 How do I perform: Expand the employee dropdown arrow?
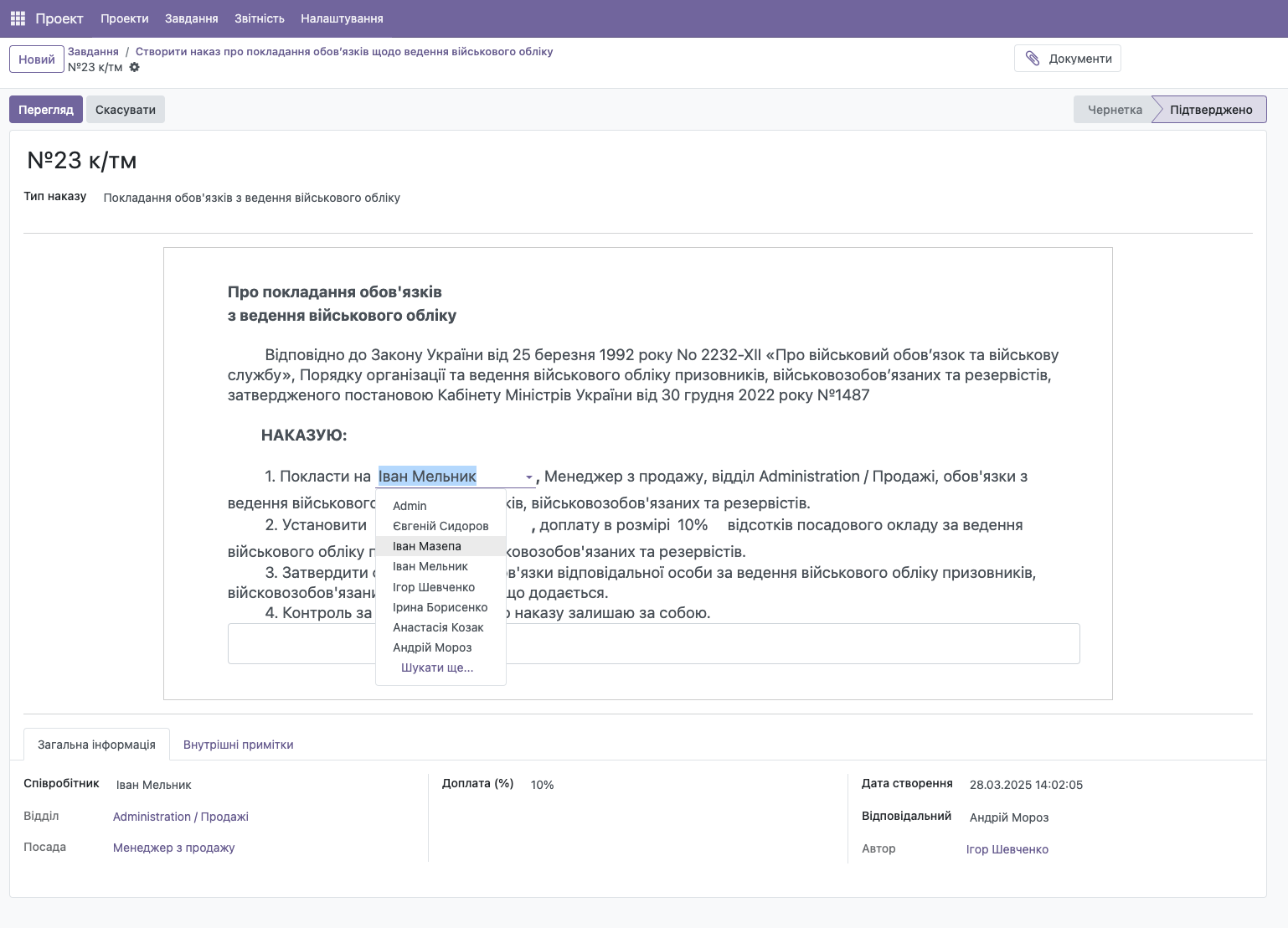click(529, 477)
